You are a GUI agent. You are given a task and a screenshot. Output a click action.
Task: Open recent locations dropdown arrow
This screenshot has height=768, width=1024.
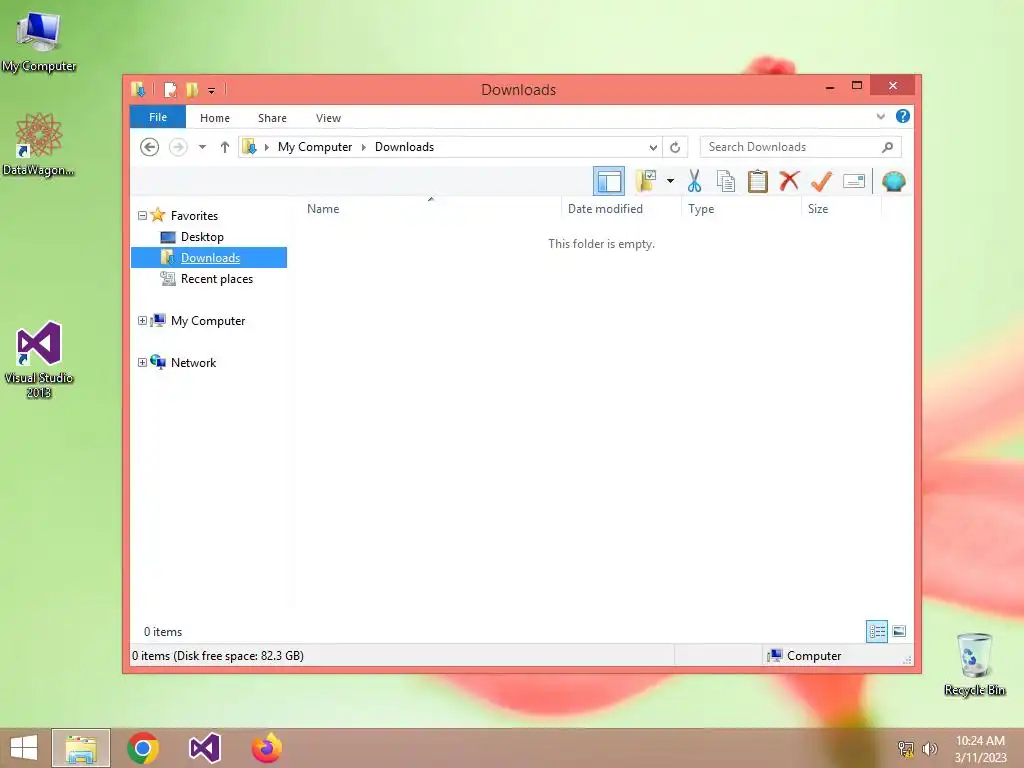(x=202, y=147)
